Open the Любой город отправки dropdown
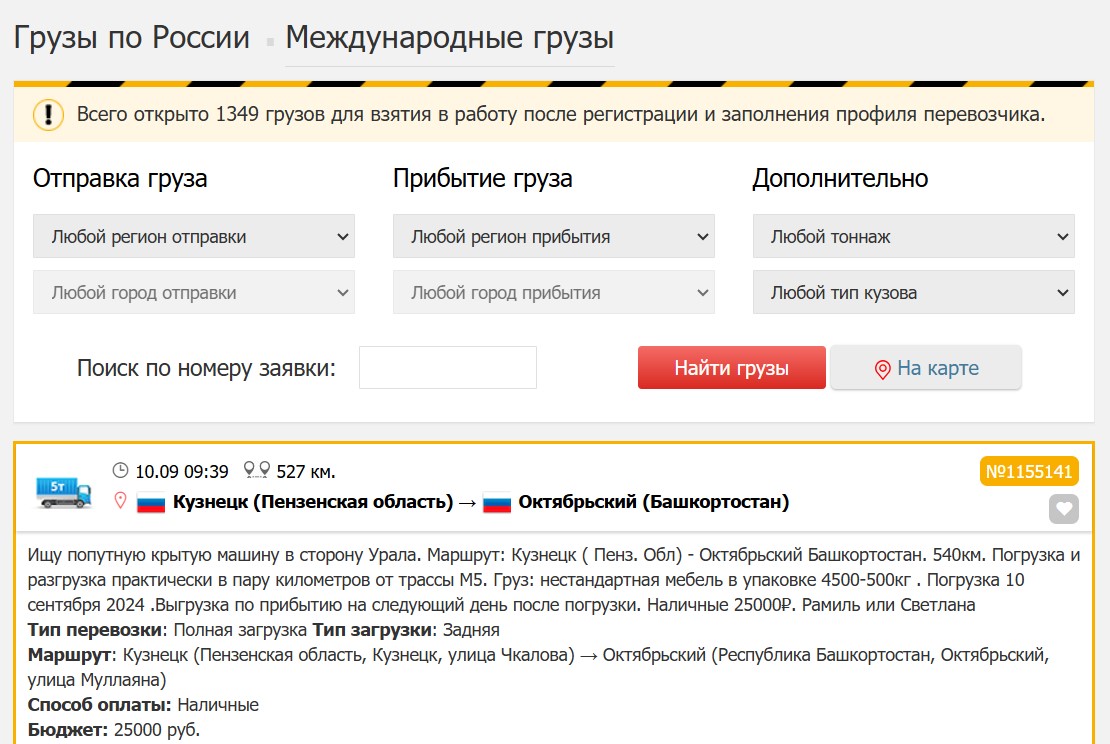 [x=194, y=292]
